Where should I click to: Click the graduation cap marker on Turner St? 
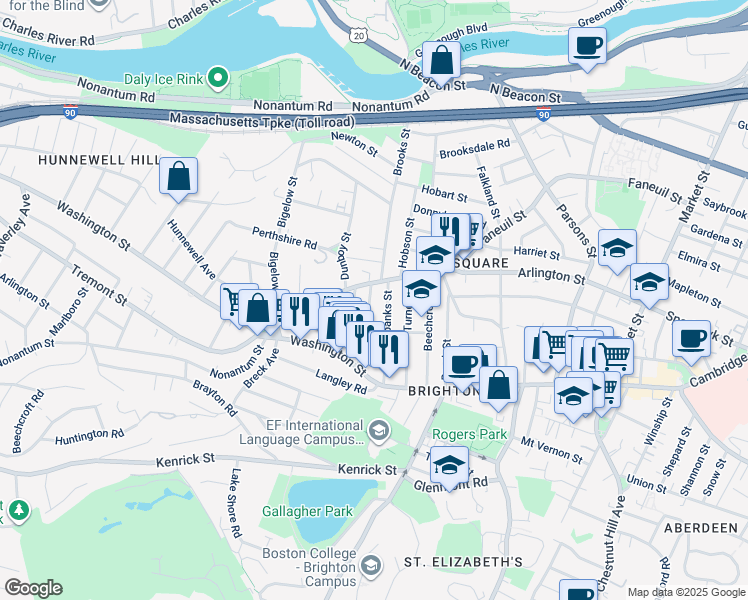pos(421,289)
